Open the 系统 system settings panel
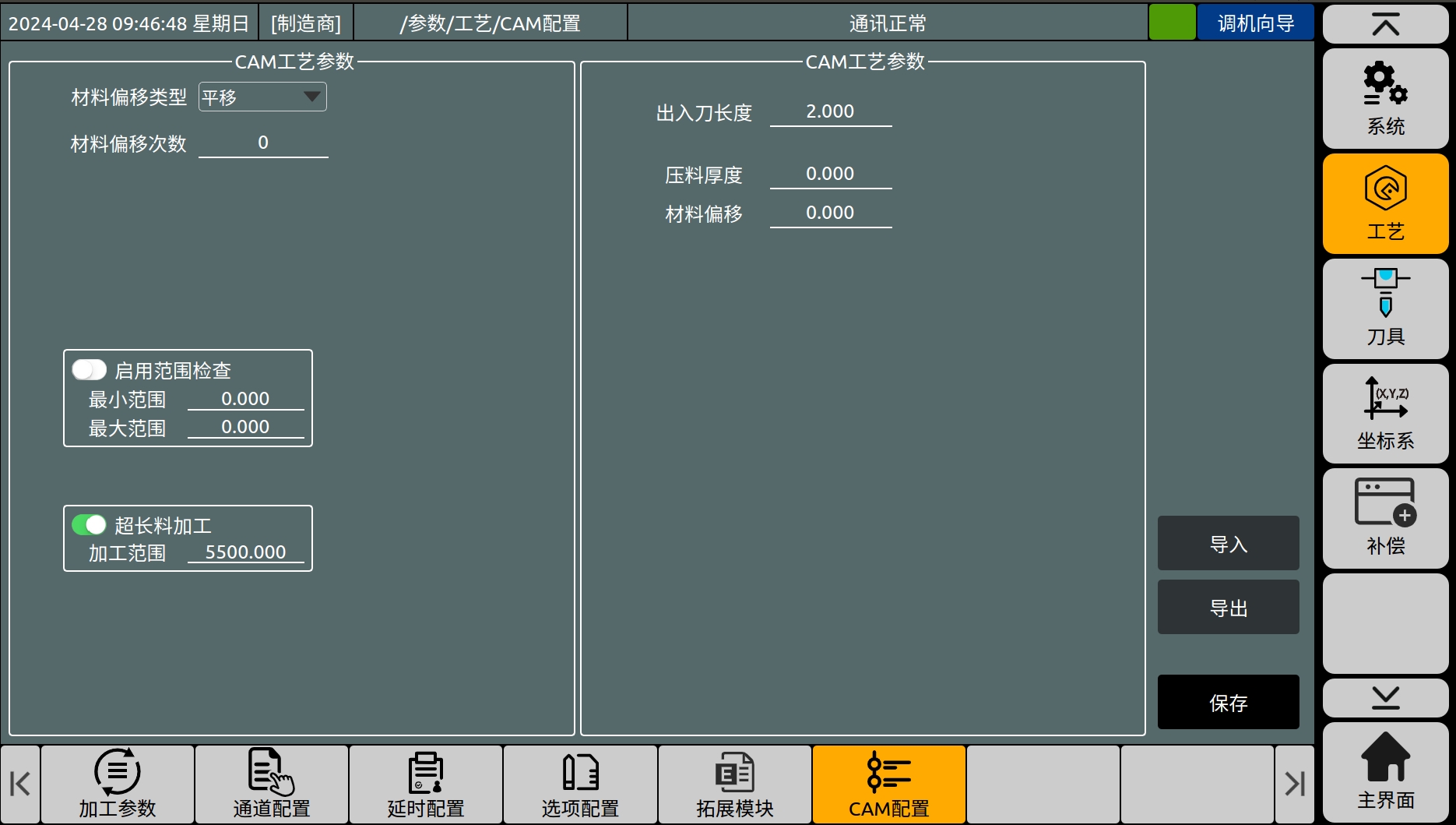 click(1385, 98)
